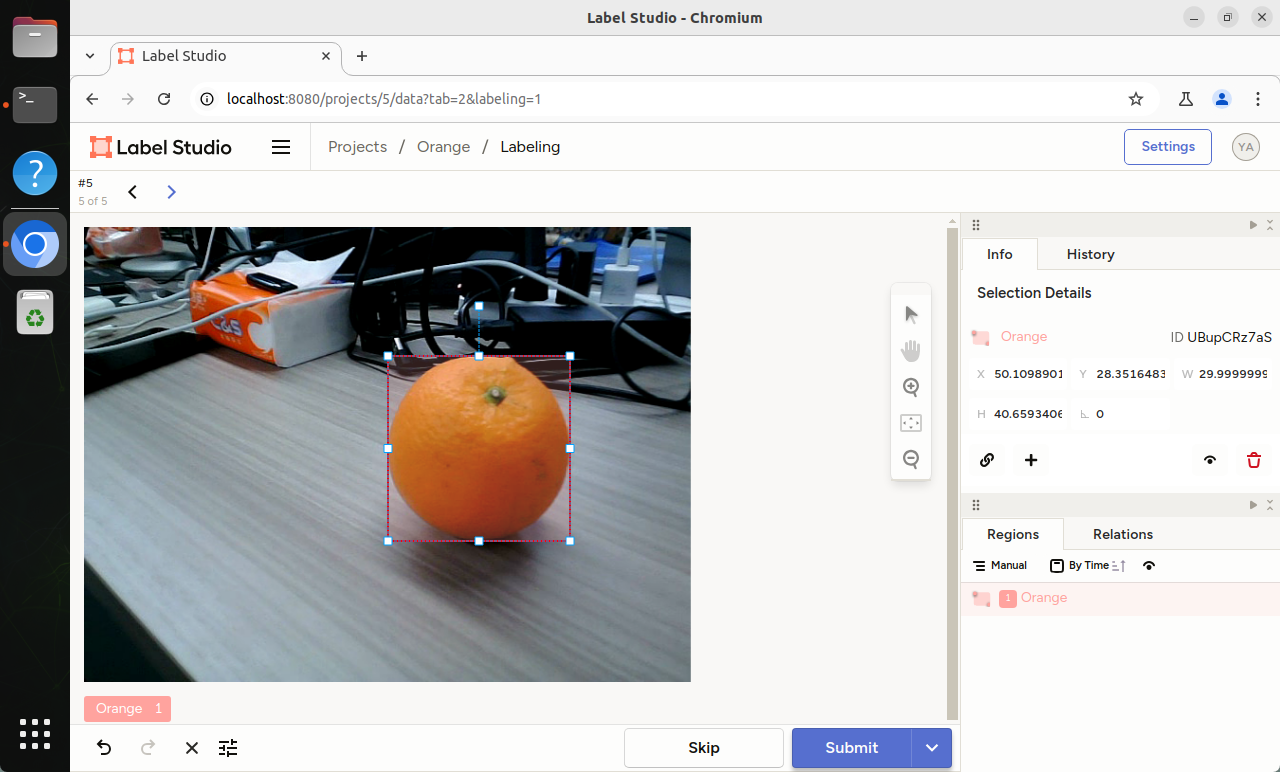Go to previous task with left chevron
The image size is (1280, 772).
coord(132,192)
